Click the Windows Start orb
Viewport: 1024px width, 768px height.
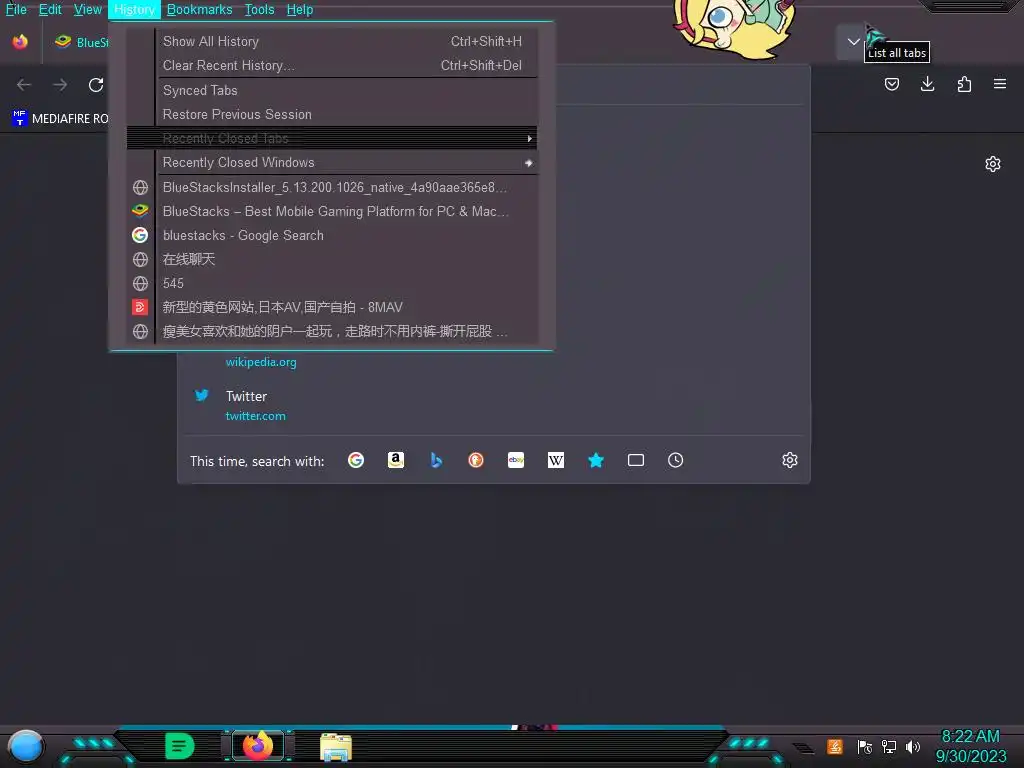pyautogui.click(x=25, y=746)
